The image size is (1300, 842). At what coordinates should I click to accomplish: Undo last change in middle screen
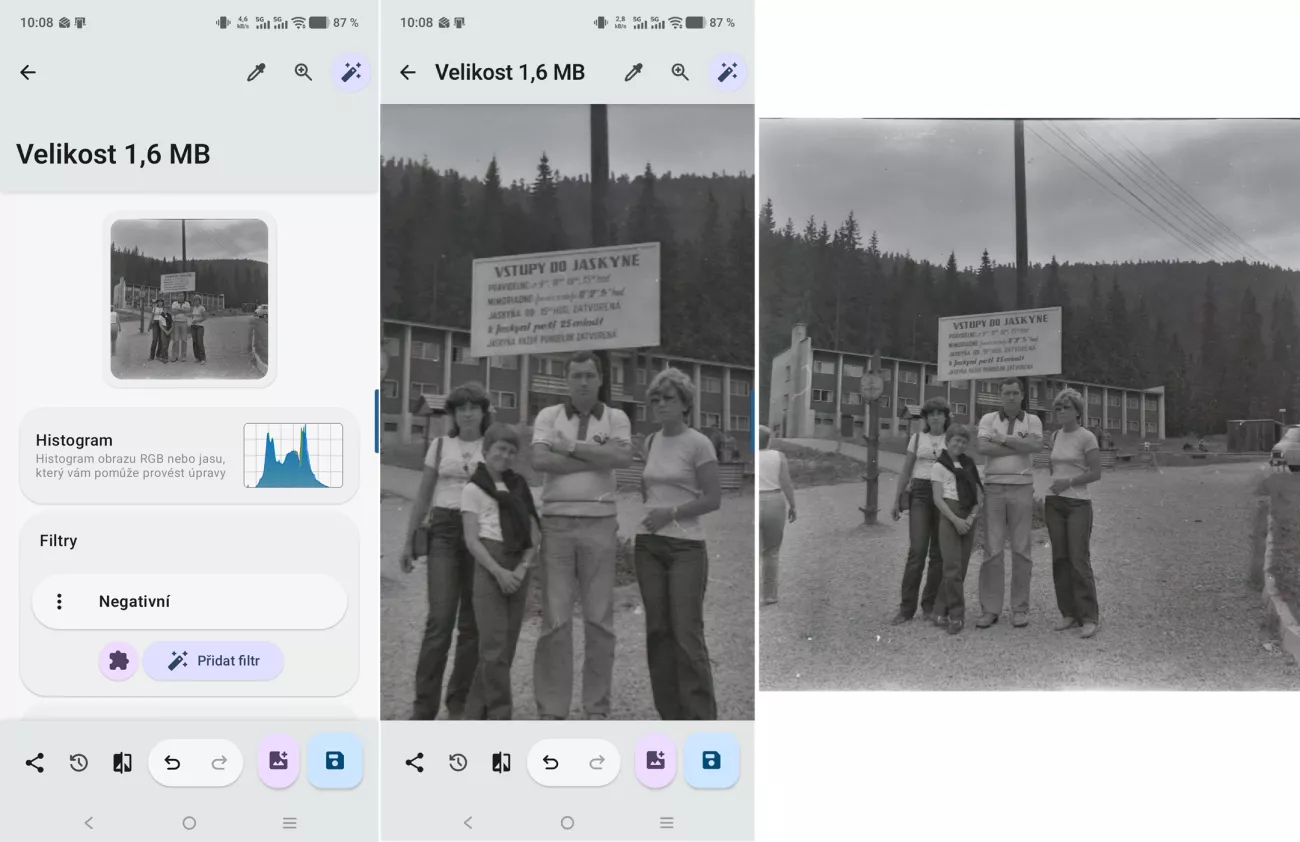550,763
